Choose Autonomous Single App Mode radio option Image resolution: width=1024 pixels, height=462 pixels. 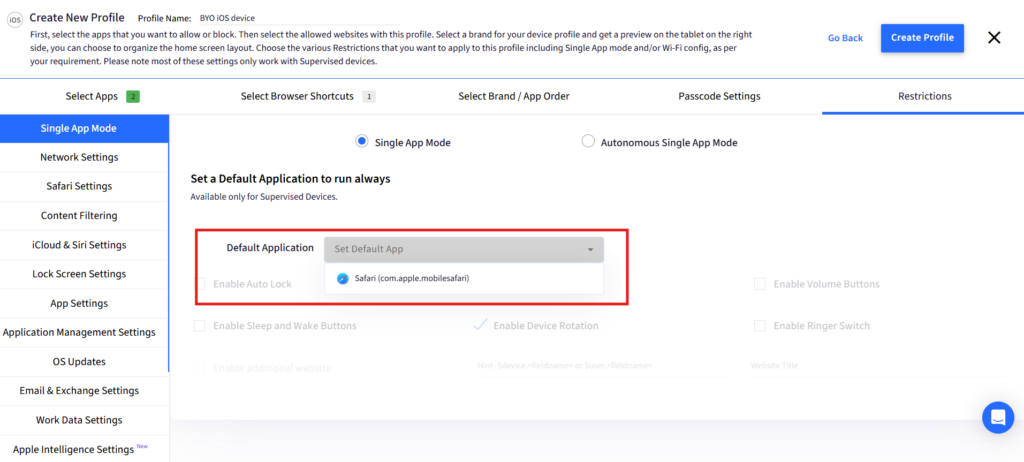(588, 142)
